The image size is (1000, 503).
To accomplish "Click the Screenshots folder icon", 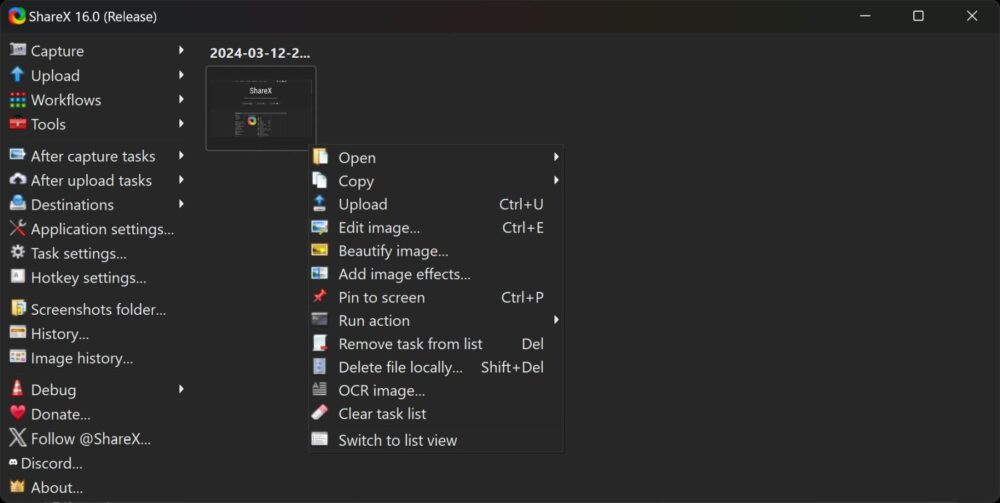I will click(x=17, y=309).
